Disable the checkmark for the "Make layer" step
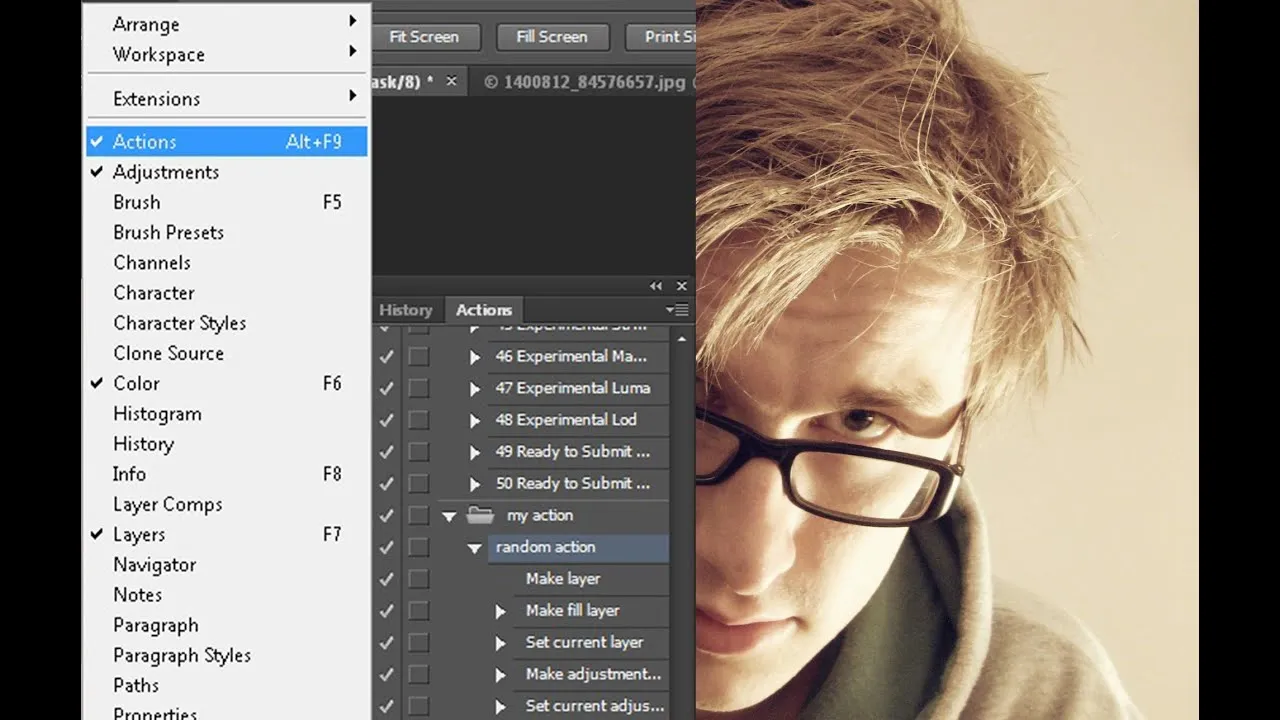 pyautogui.click(x=386, y=579)
